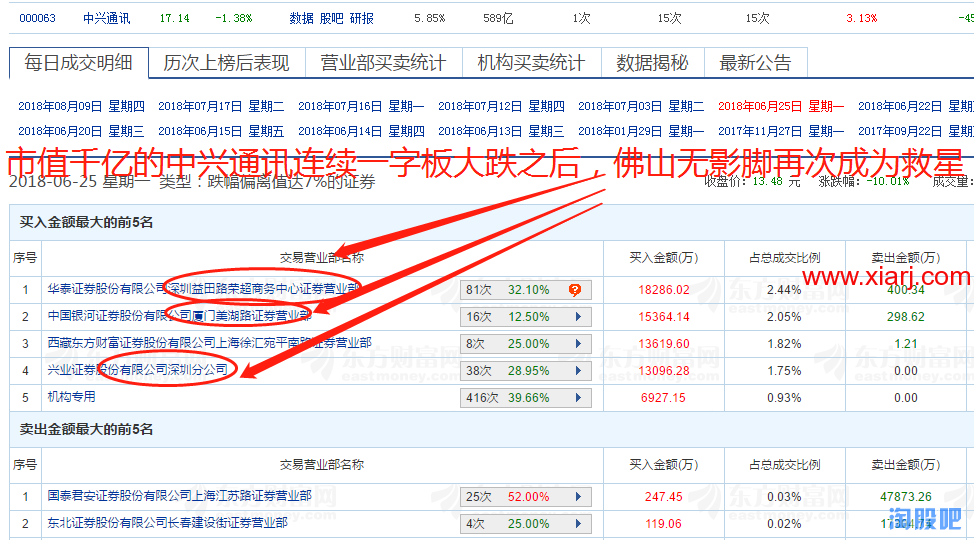Screen dimensions: 974x540
Task: Open the 股吧 link
Action: [332, 18]
